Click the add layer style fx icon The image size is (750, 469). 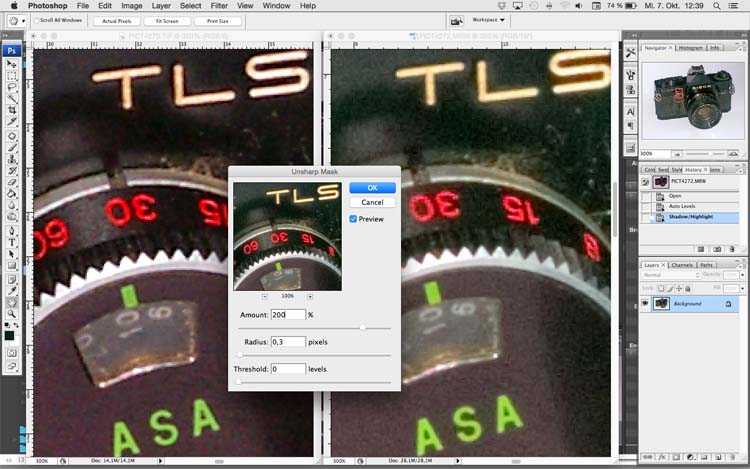click(x=662, y=457)
